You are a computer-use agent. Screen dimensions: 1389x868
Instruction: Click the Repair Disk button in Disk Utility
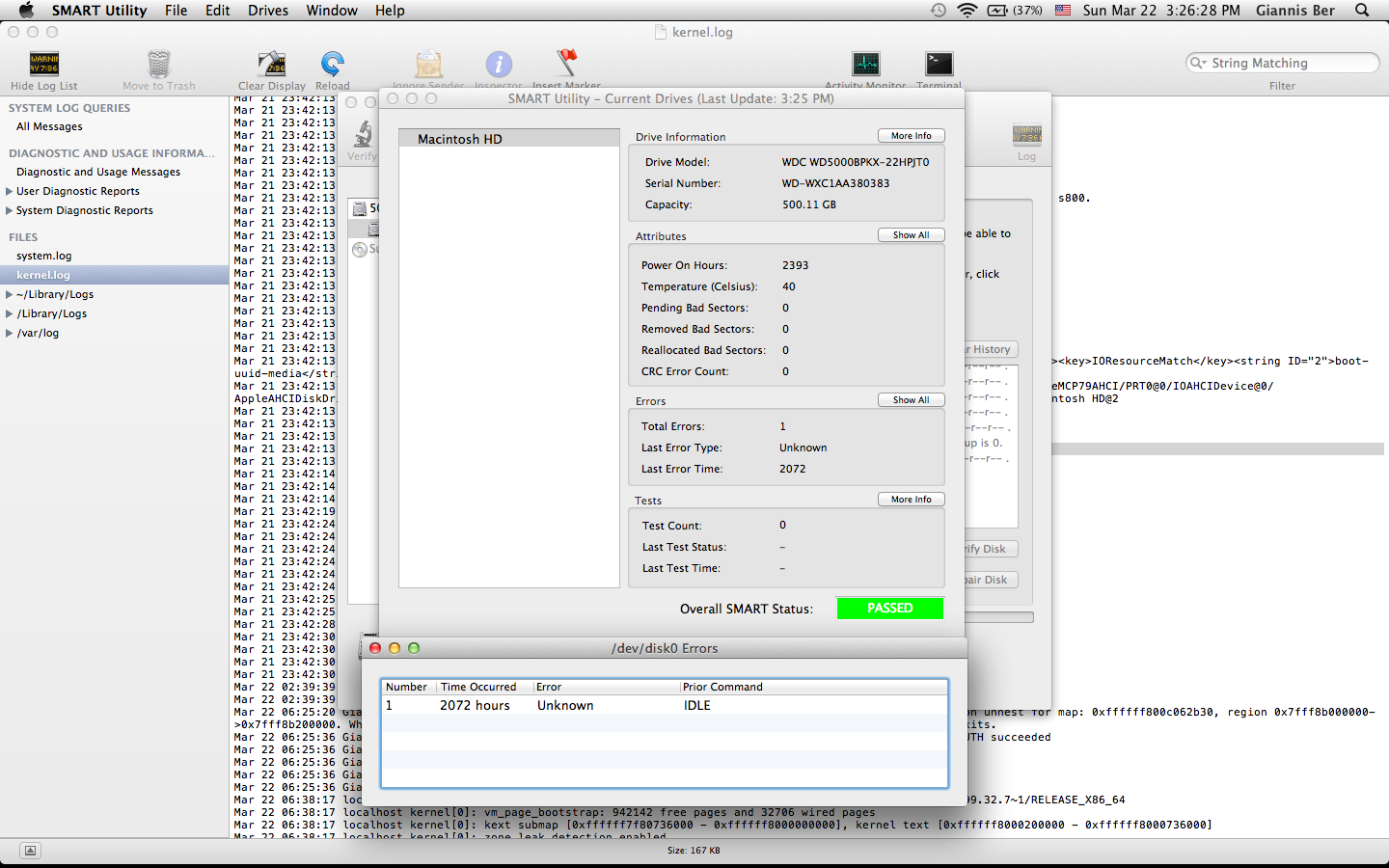pyautogui.click(x=991, y=580)
